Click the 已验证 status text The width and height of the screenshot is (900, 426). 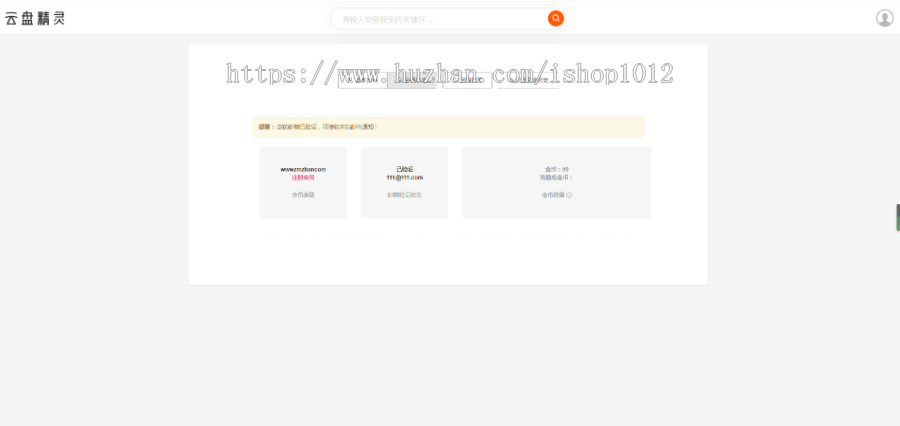405,169
